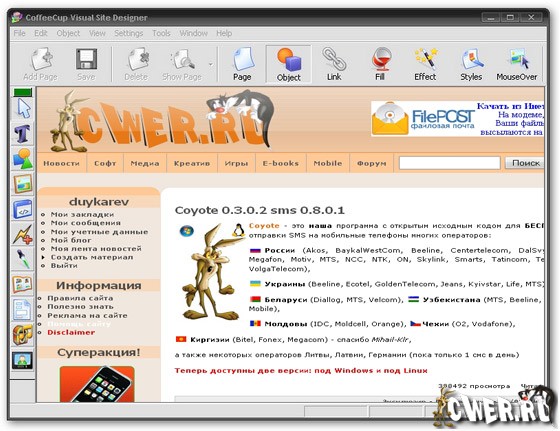This screenshot has height=431, width=560.
Task: Open the Object menu
Action: click(68, 33)
